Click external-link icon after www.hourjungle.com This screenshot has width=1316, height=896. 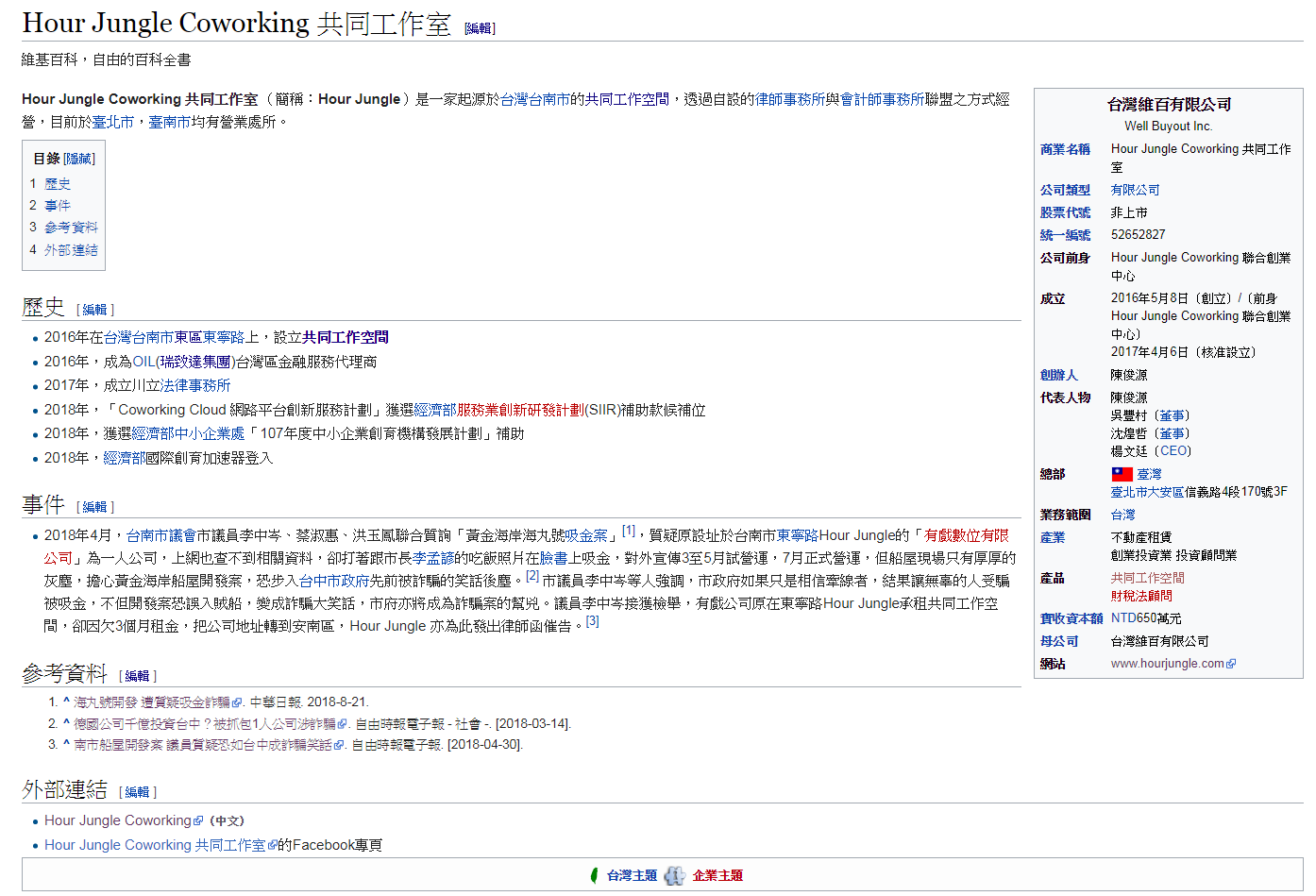tap(1231, 664)
